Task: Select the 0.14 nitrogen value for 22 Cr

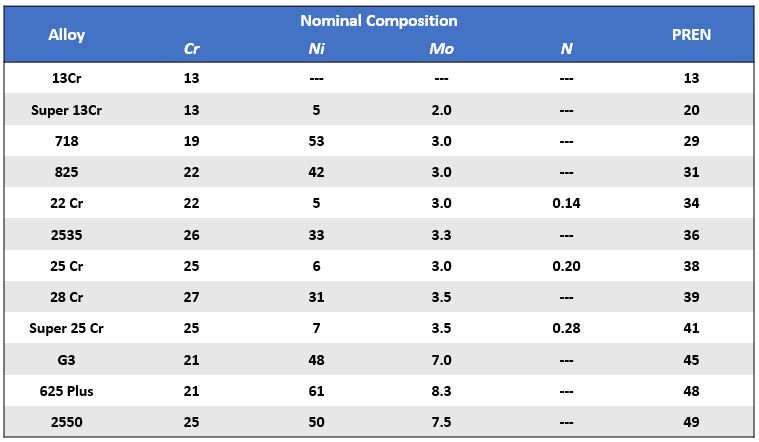Action: point(566,203)
